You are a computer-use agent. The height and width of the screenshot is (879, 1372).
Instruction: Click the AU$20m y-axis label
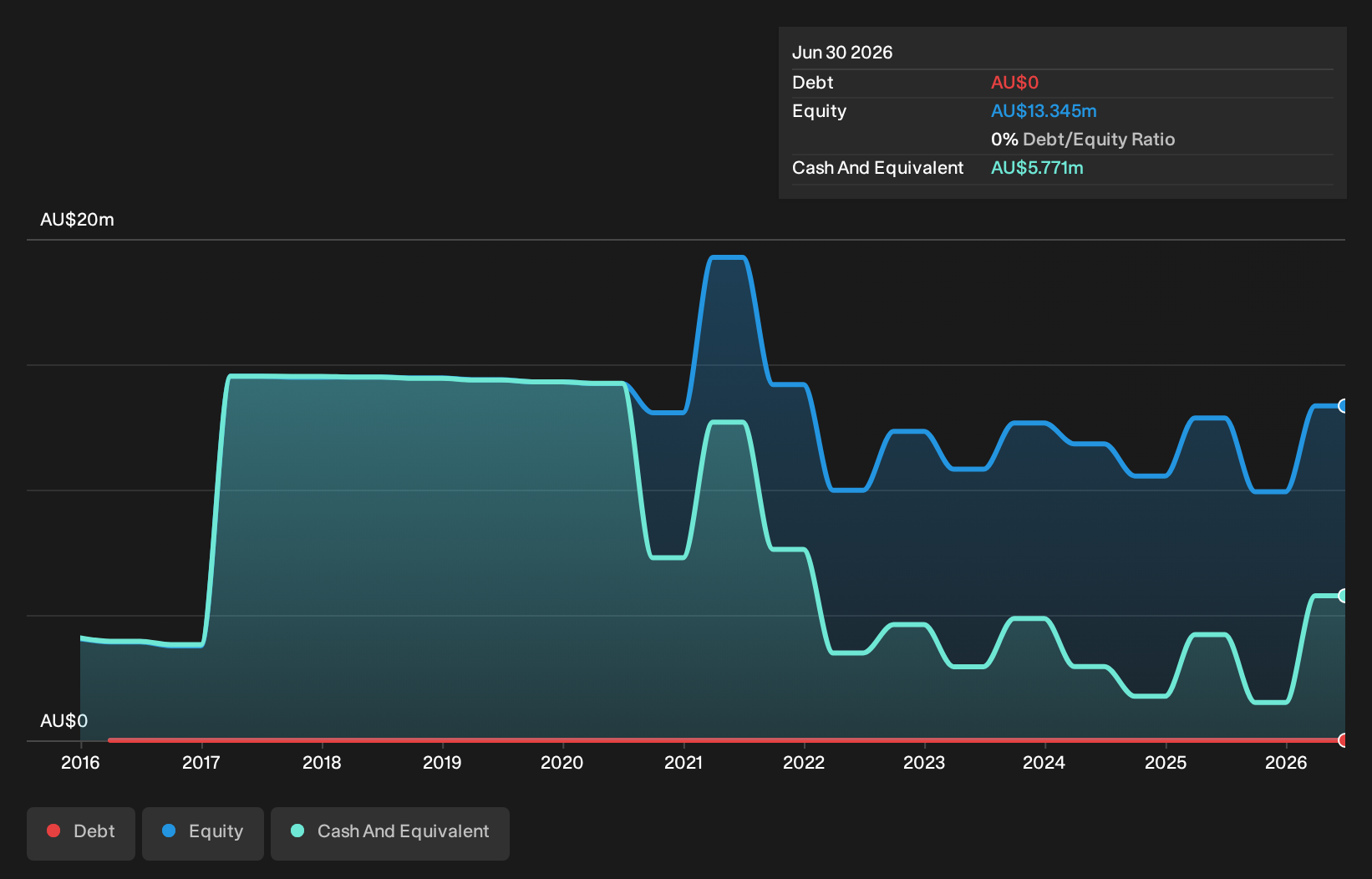click(77, 220)
